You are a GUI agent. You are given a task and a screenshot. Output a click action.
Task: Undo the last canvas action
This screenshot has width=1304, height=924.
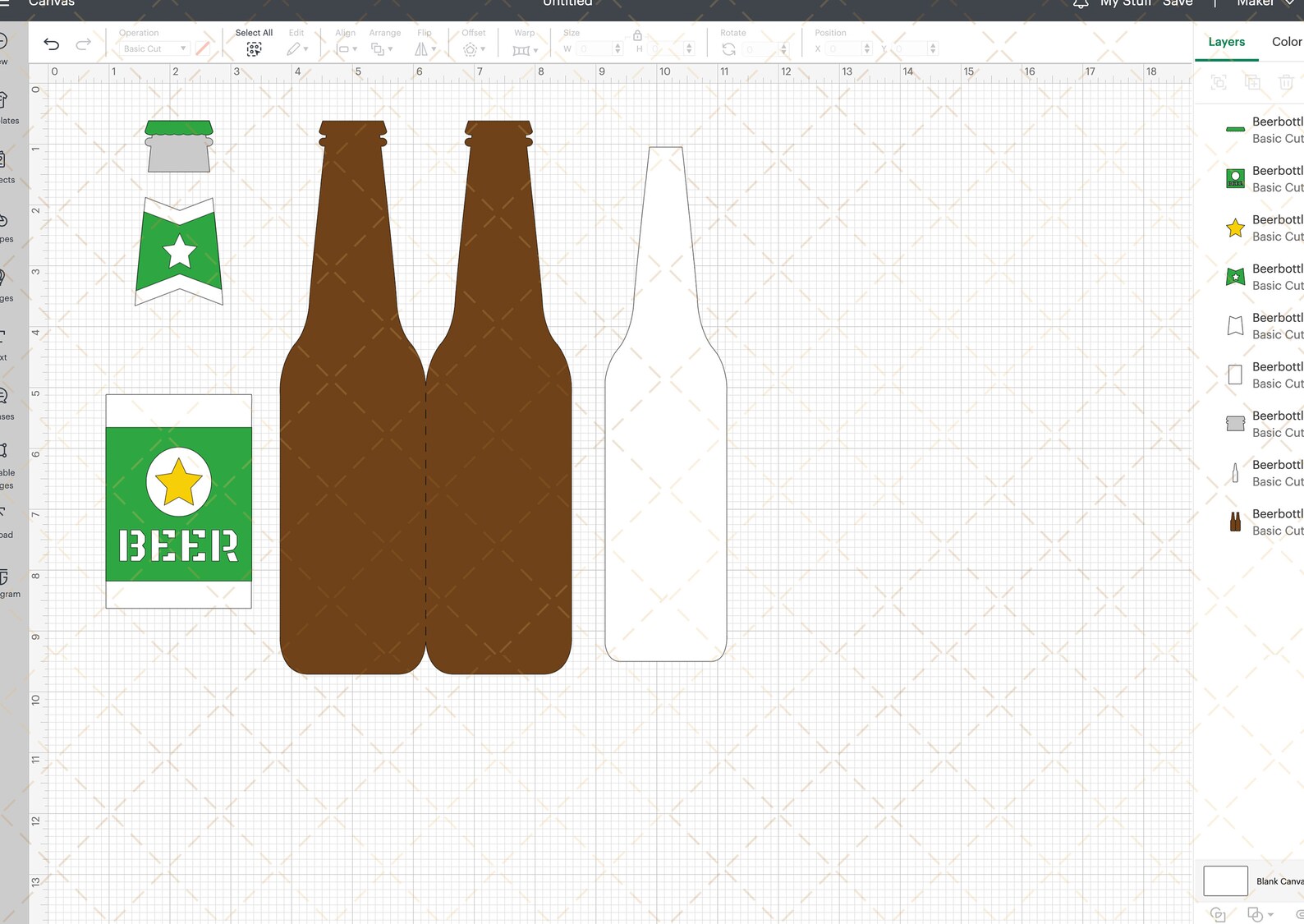(x=51, y=44)
